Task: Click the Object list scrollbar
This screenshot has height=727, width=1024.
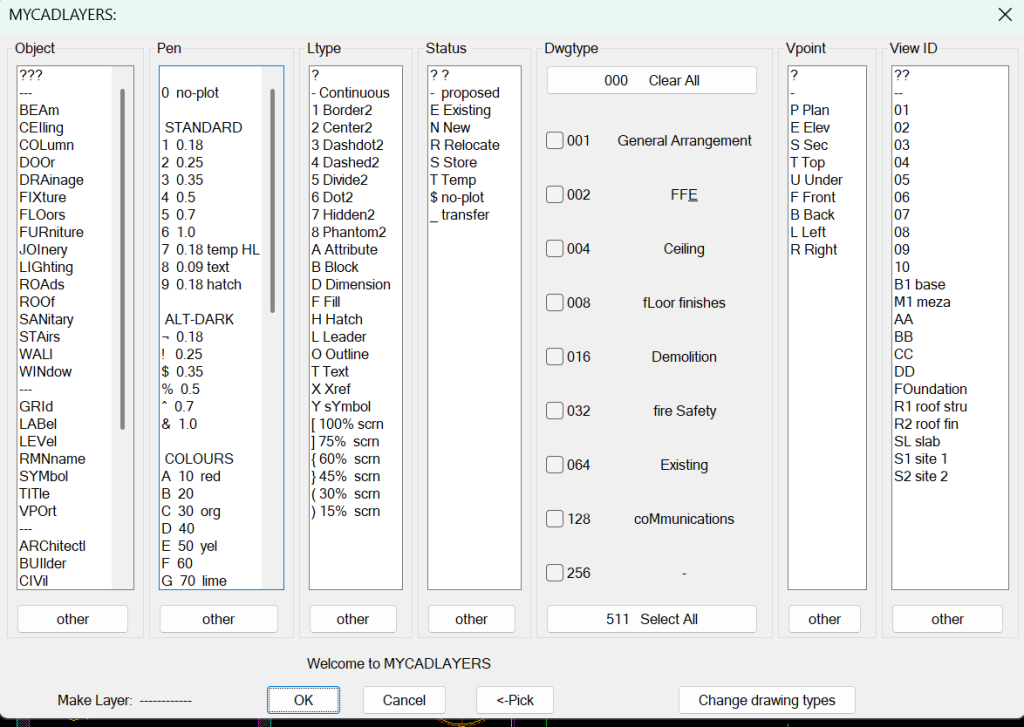Action: (122, 259)
